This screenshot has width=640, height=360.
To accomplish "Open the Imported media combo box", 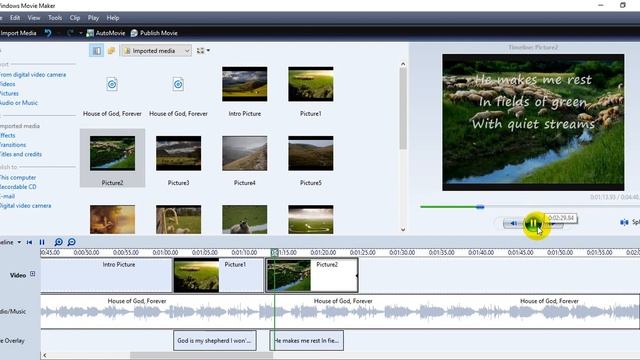I will coord(156,51).
